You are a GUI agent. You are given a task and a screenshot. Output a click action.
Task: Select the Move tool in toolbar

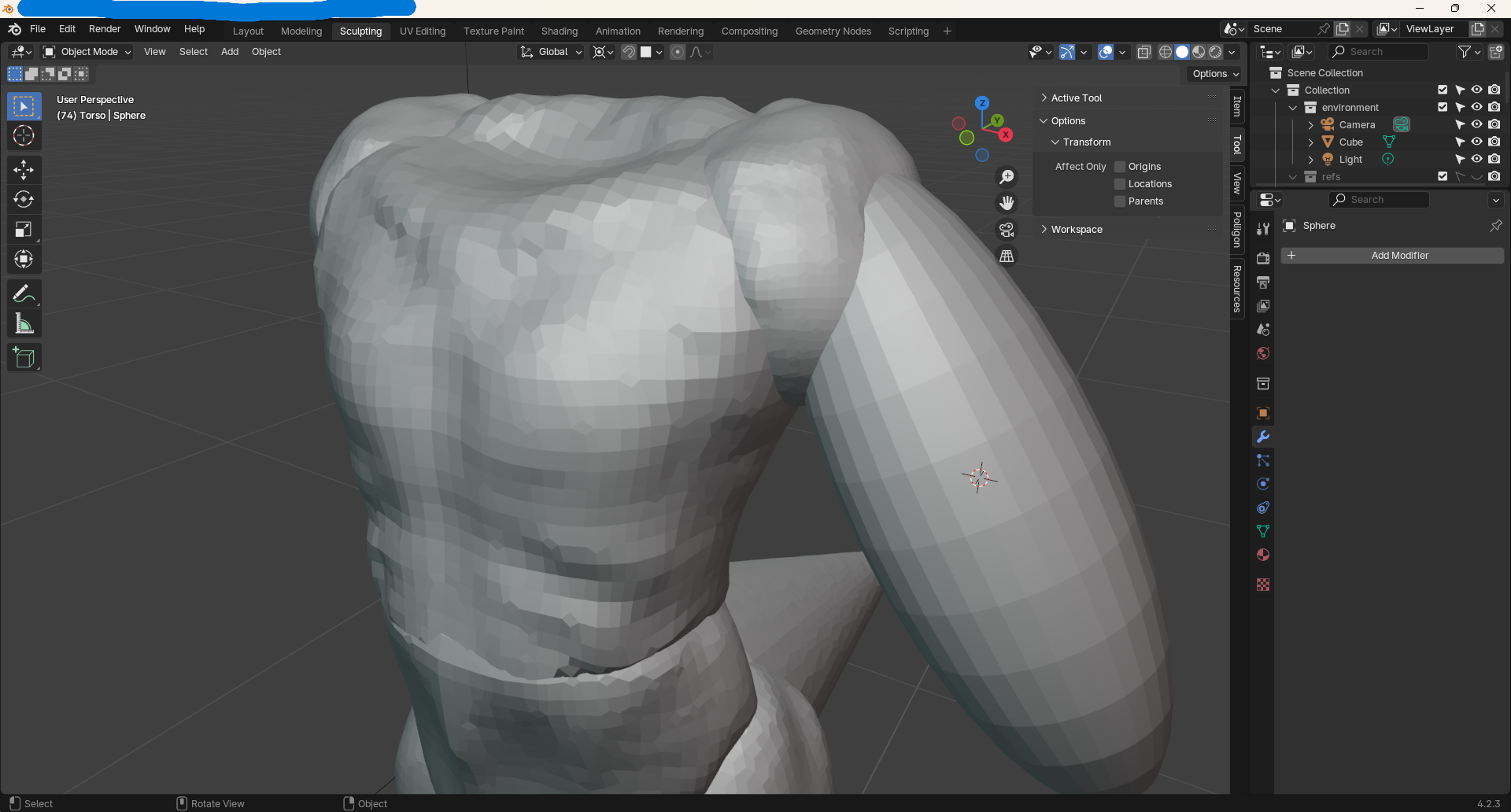coord(24,169)
